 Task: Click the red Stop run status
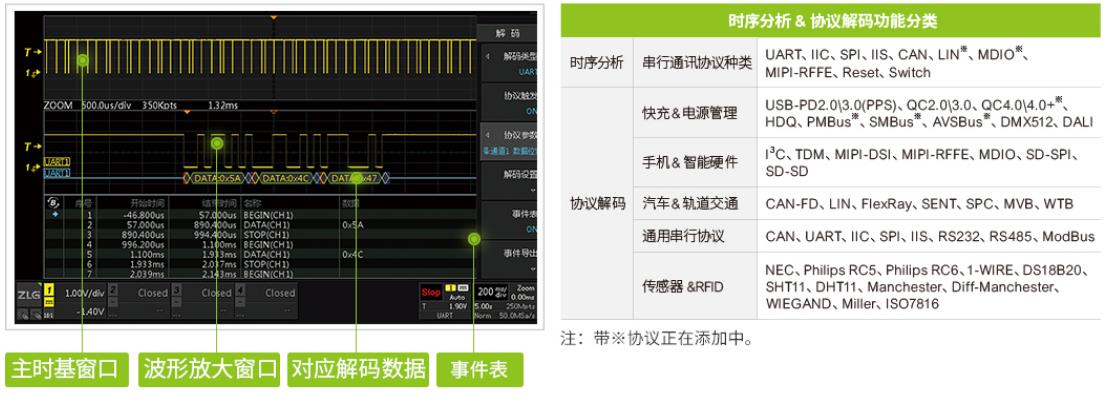click(431, 292)
